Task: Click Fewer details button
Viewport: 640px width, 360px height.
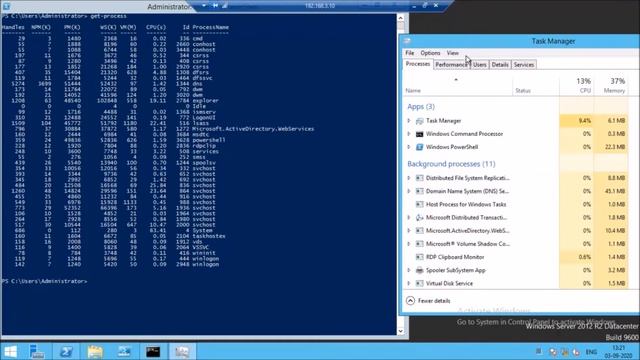Action: click(x=429, y=301)
